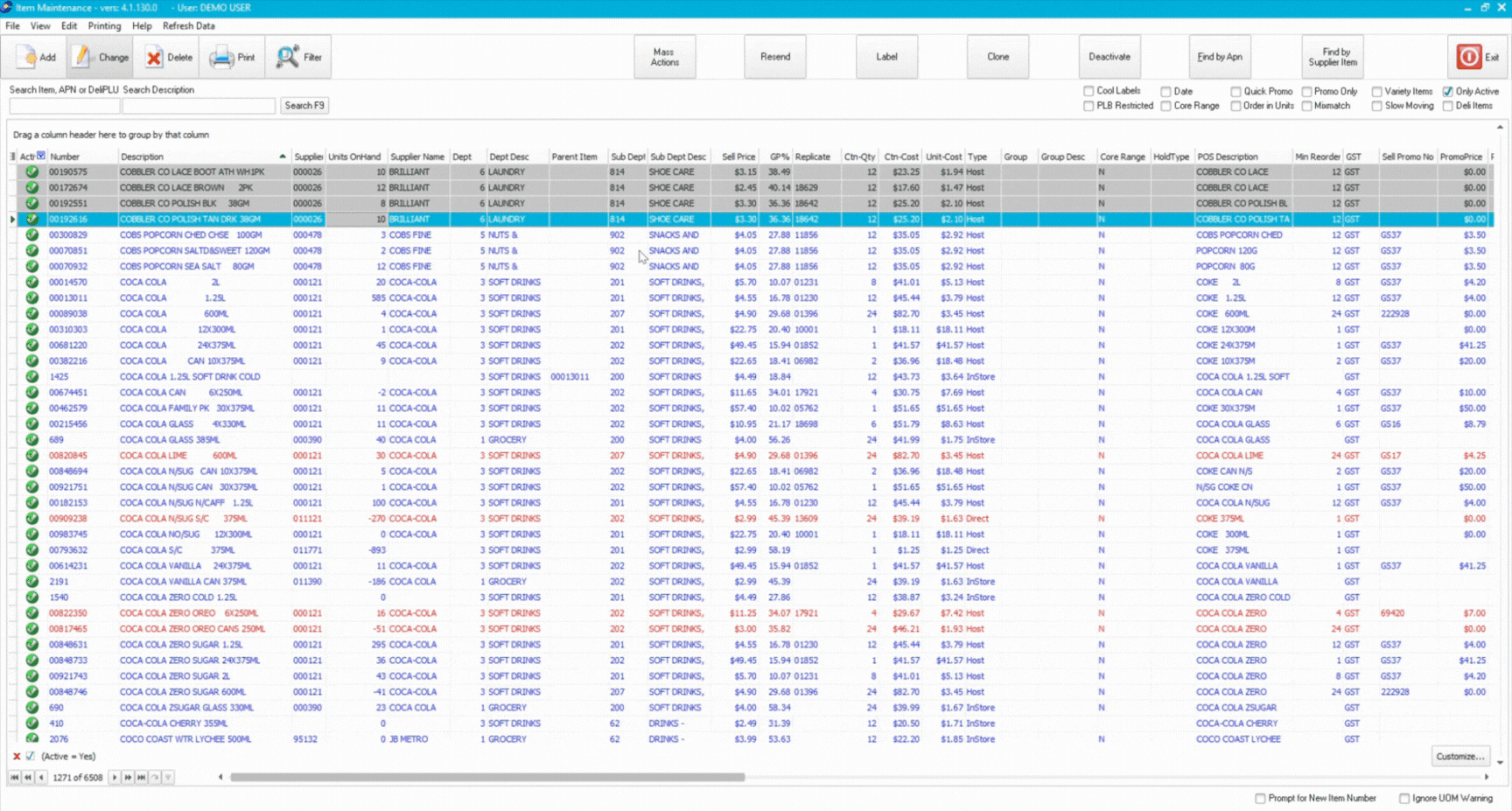
Task: Click the Find by Supplier Item button
Action: (1333, 57)
